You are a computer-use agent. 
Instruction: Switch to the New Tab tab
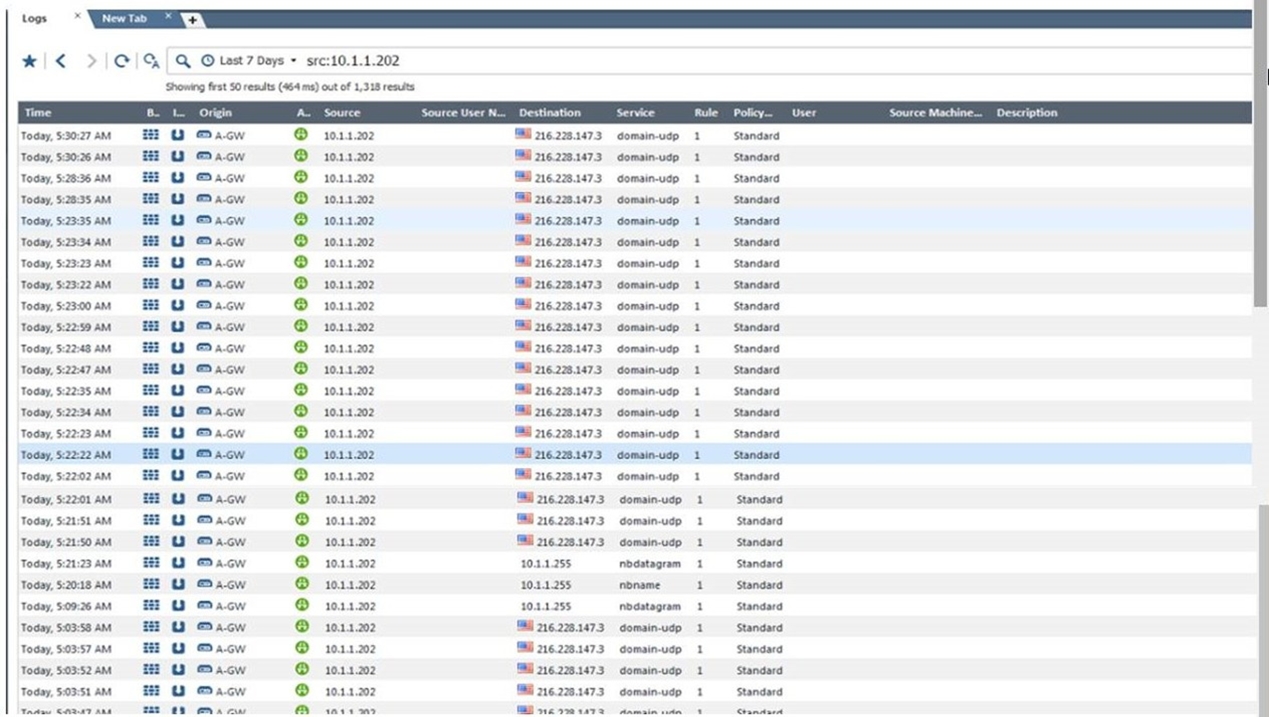tap(125, 18)
